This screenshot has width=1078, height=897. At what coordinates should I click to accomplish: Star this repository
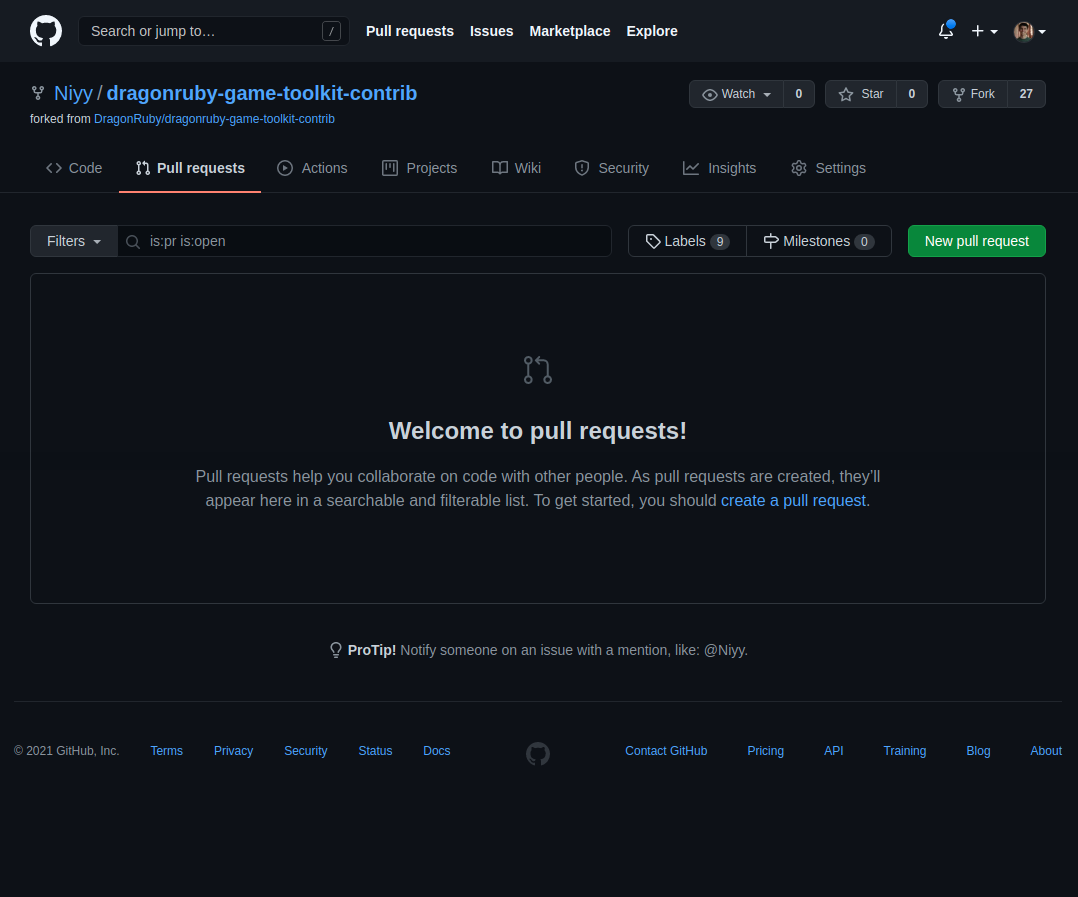click(861, 94)
